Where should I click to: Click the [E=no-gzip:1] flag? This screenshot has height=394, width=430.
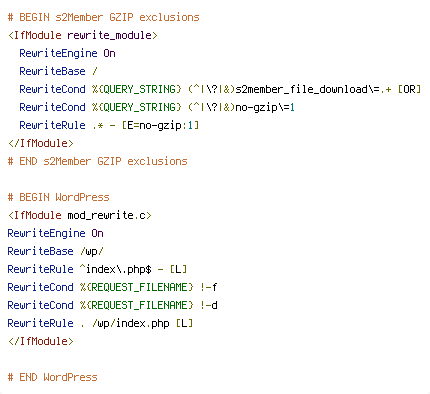(160, 125)
